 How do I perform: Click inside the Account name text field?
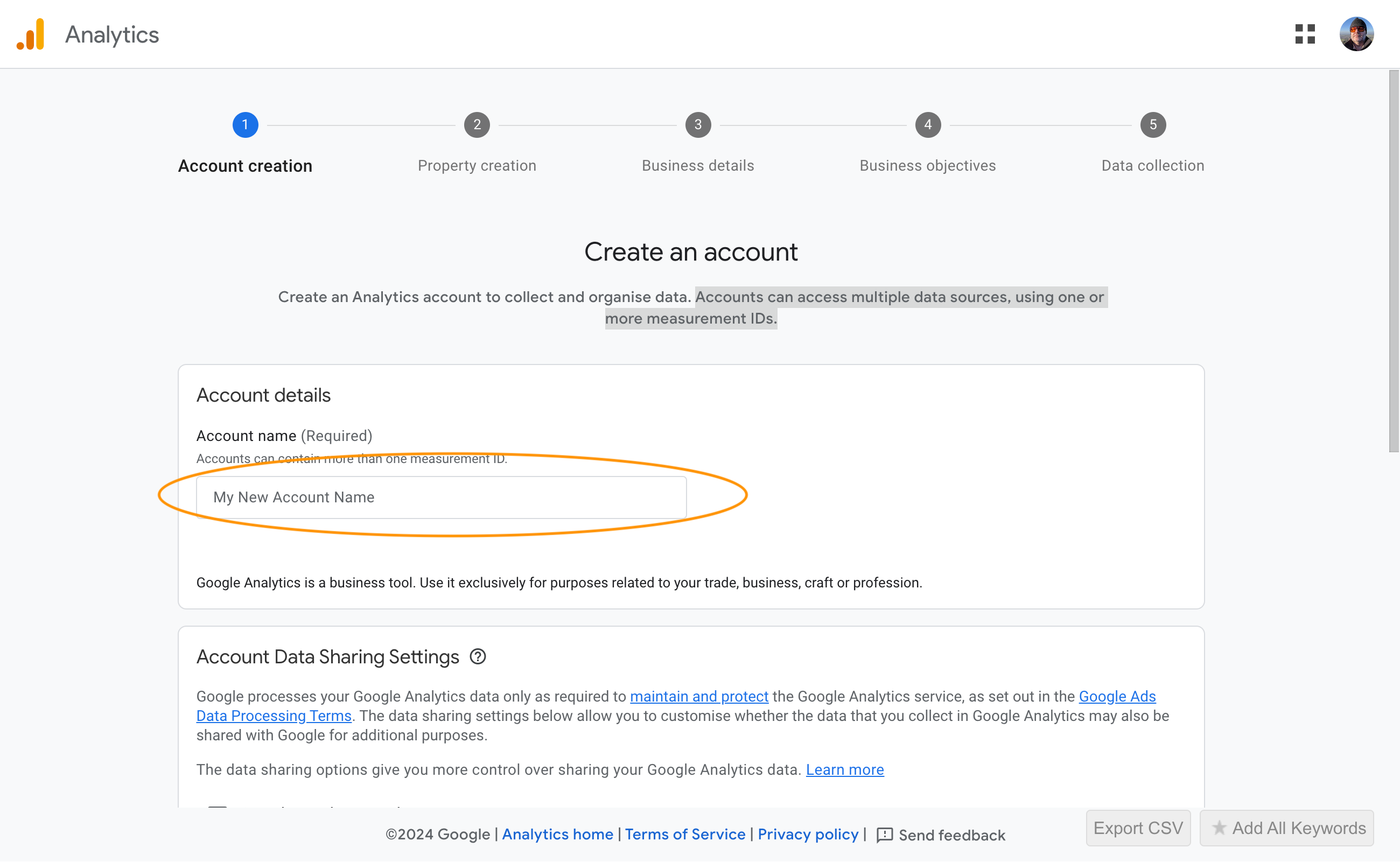point(441,496)
